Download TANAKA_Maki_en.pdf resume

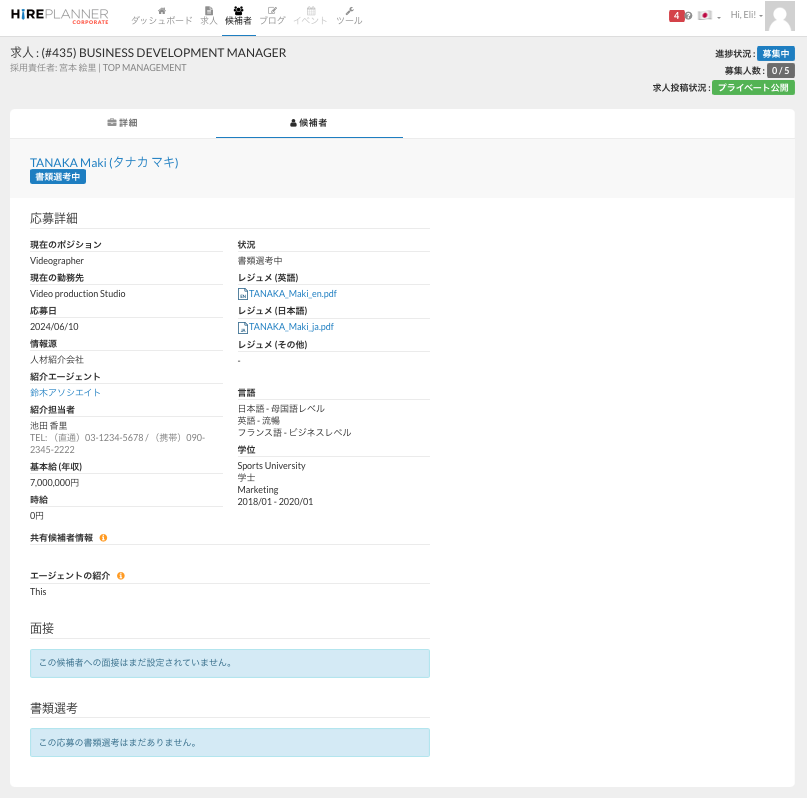pos(292,294)
